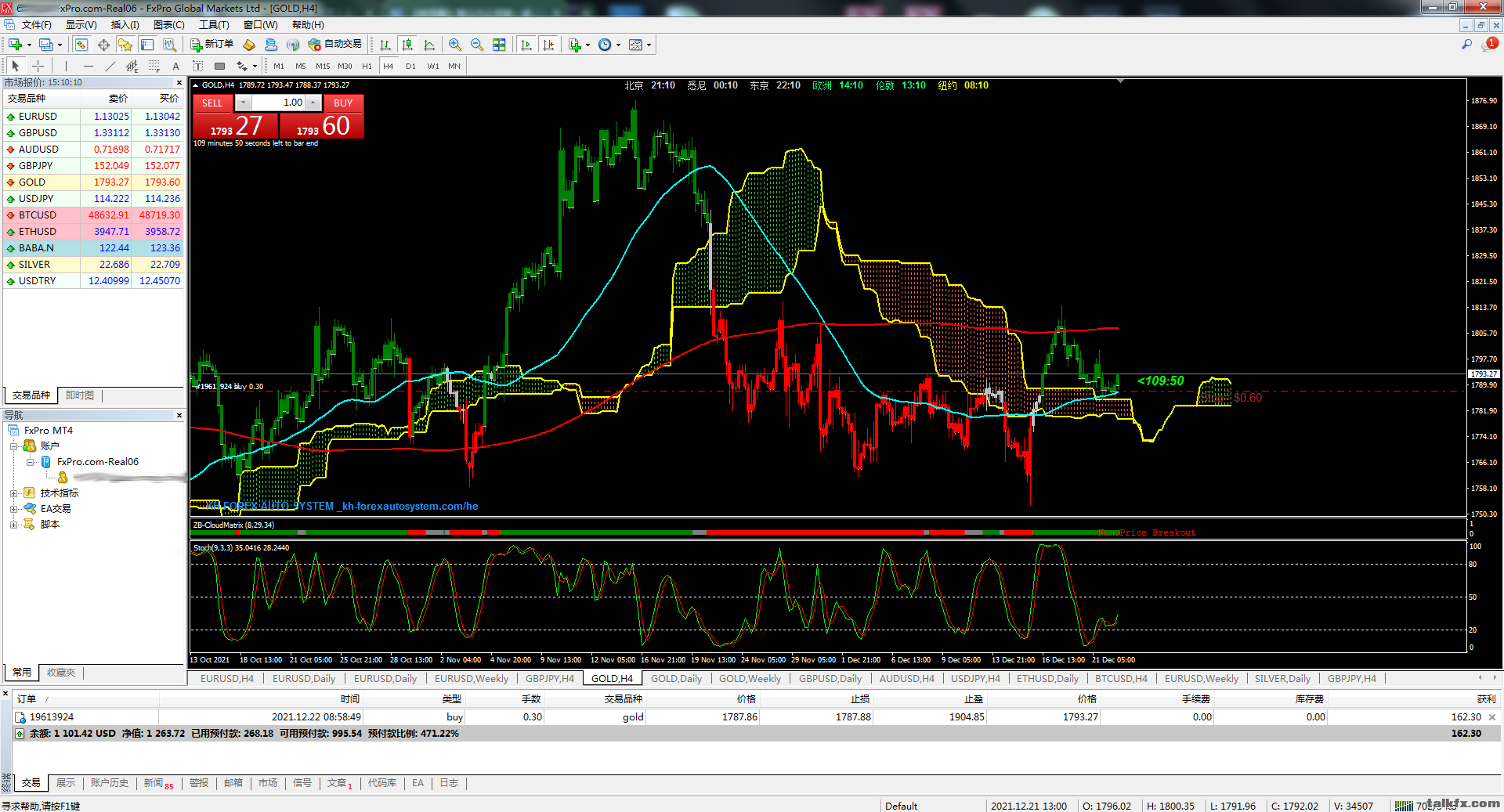
Task: Click the search magnifier icon
Action: [x=1466, y=45]
